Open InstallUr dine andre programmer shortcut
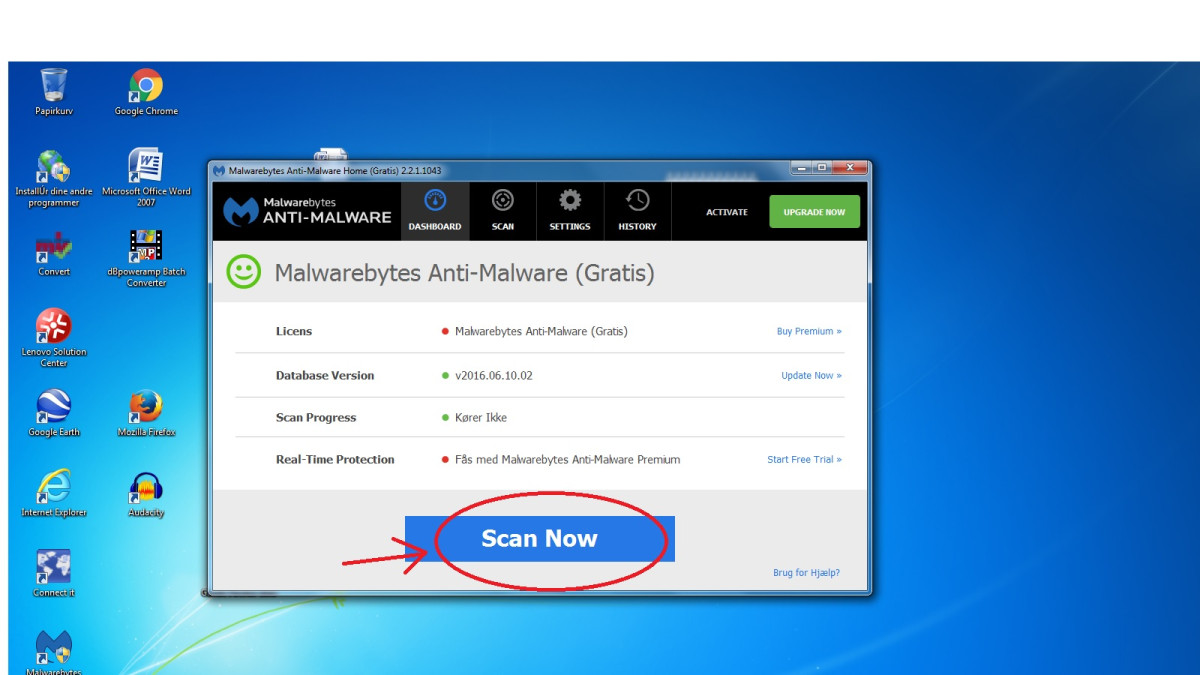 [54, 178]
